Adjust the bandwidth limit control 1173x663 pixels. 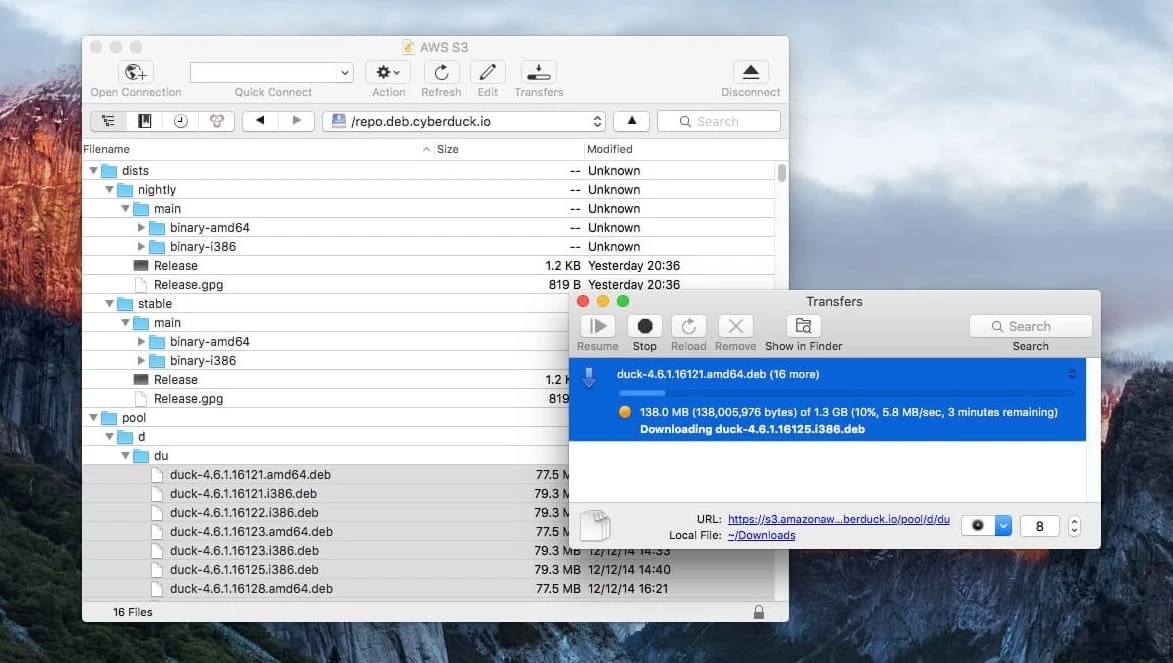coord(986,524)
